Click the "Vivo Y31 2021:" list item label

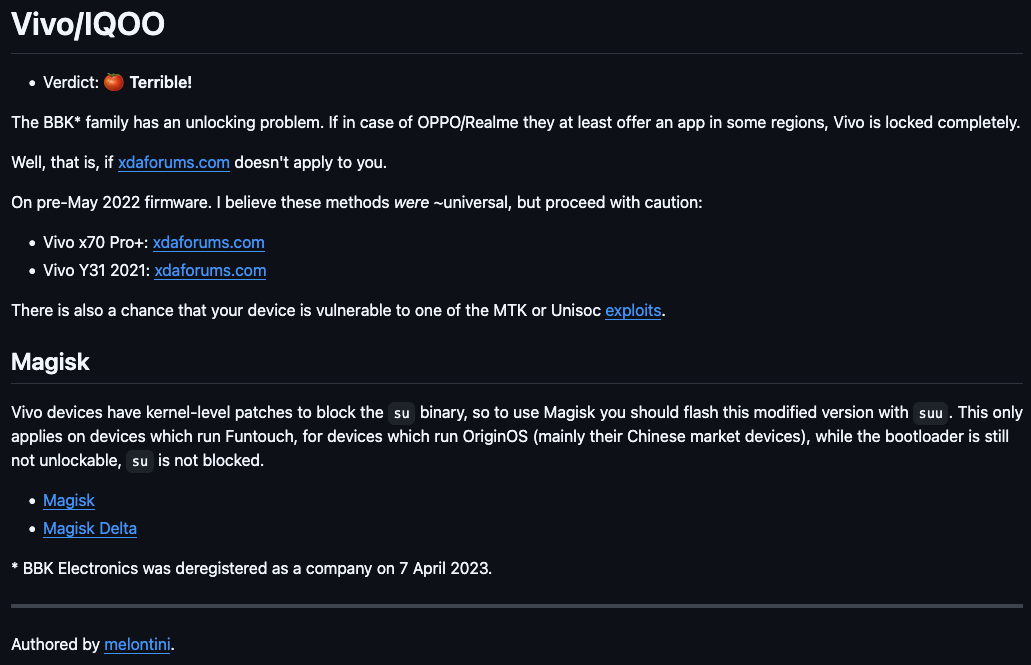[x=97, y=270]
